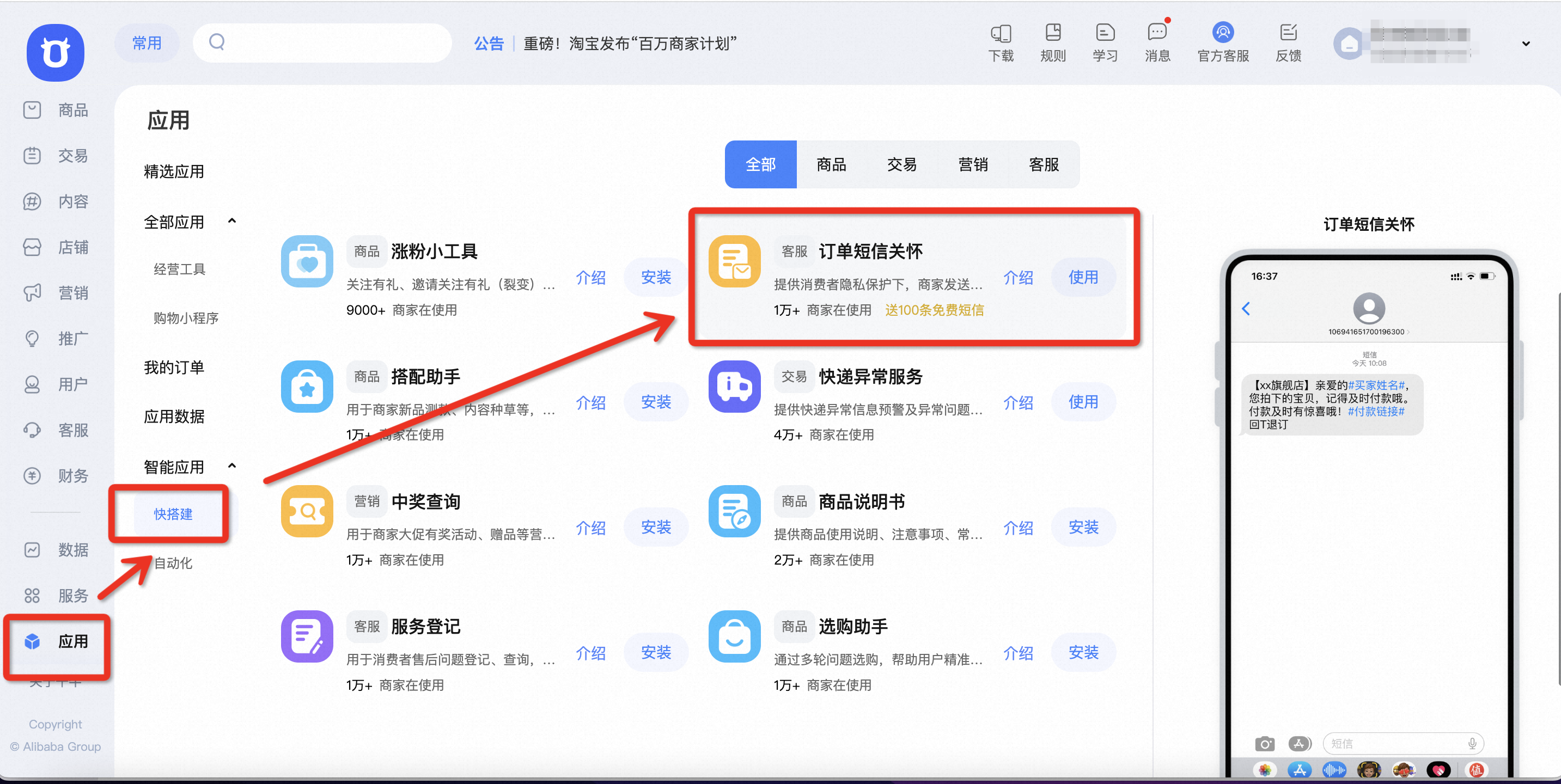Select 自动化 submenu item
The image size is (1561, 784).
click(x=173, y=563)
